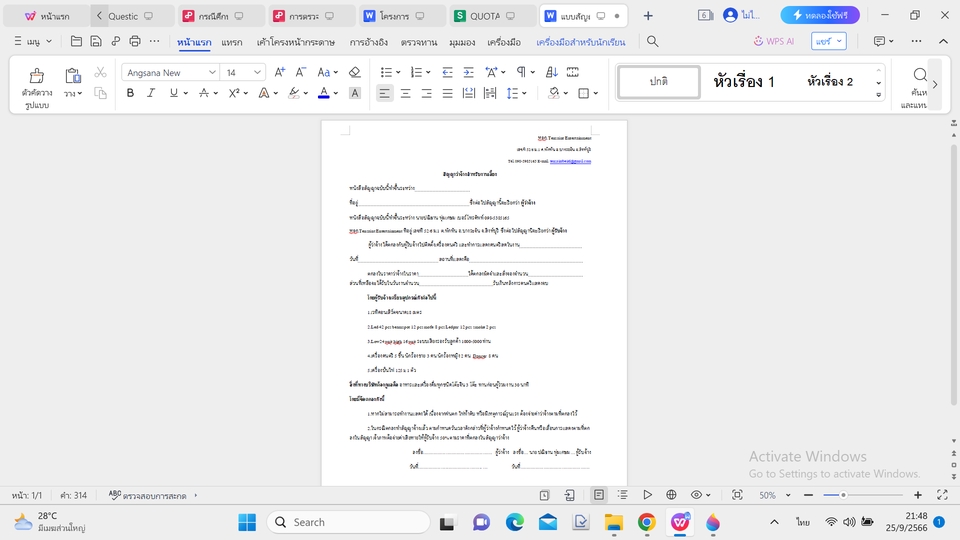Collapse the ribbon with up chevron
Image resolution: width=960 pixels, height=540 pixels.
[x=943, y=41]
